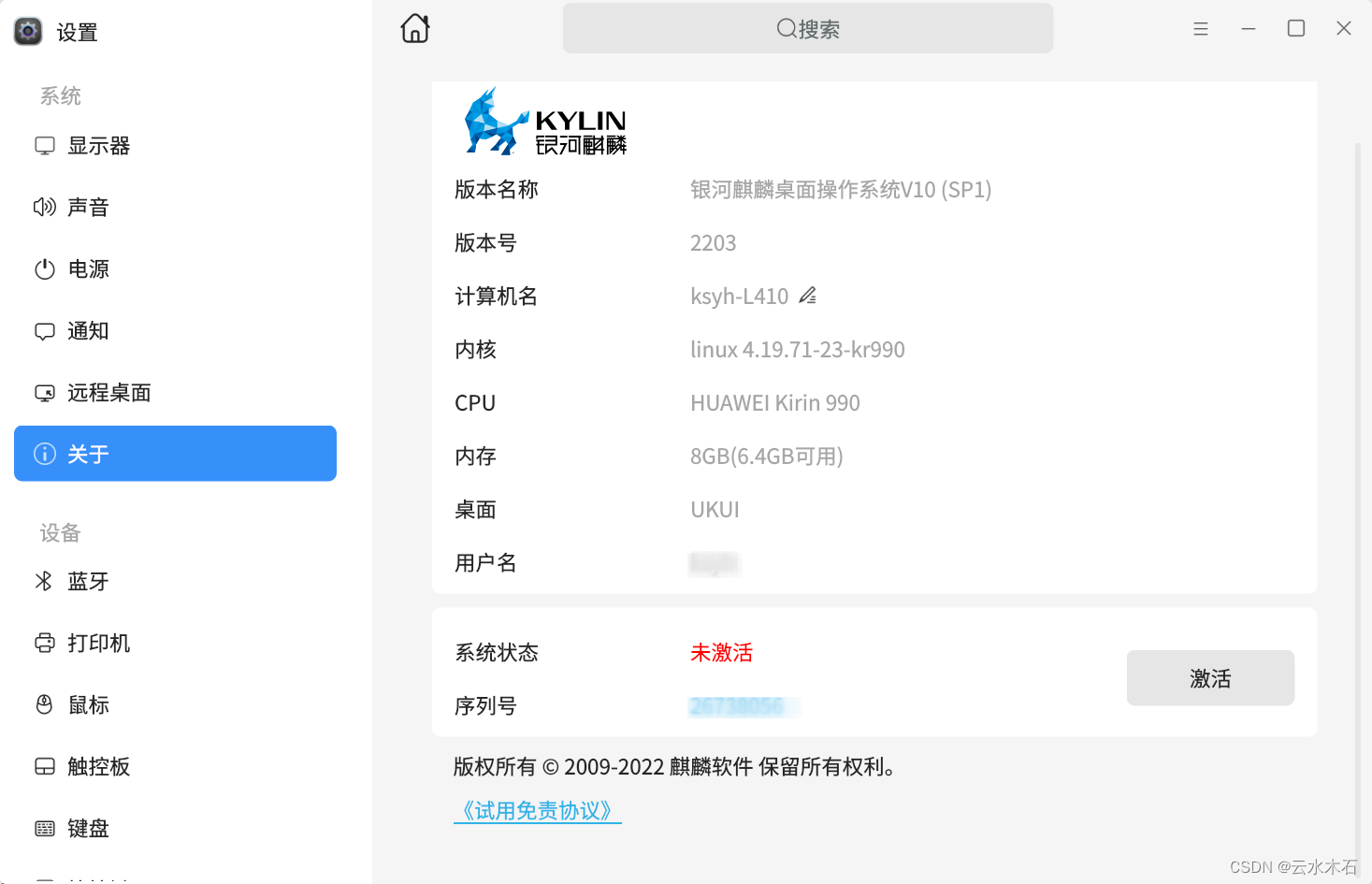1372x884 pixels.
Task: Click the info icon for 关于
Action: pyautogui.click(x=45, y=454)
